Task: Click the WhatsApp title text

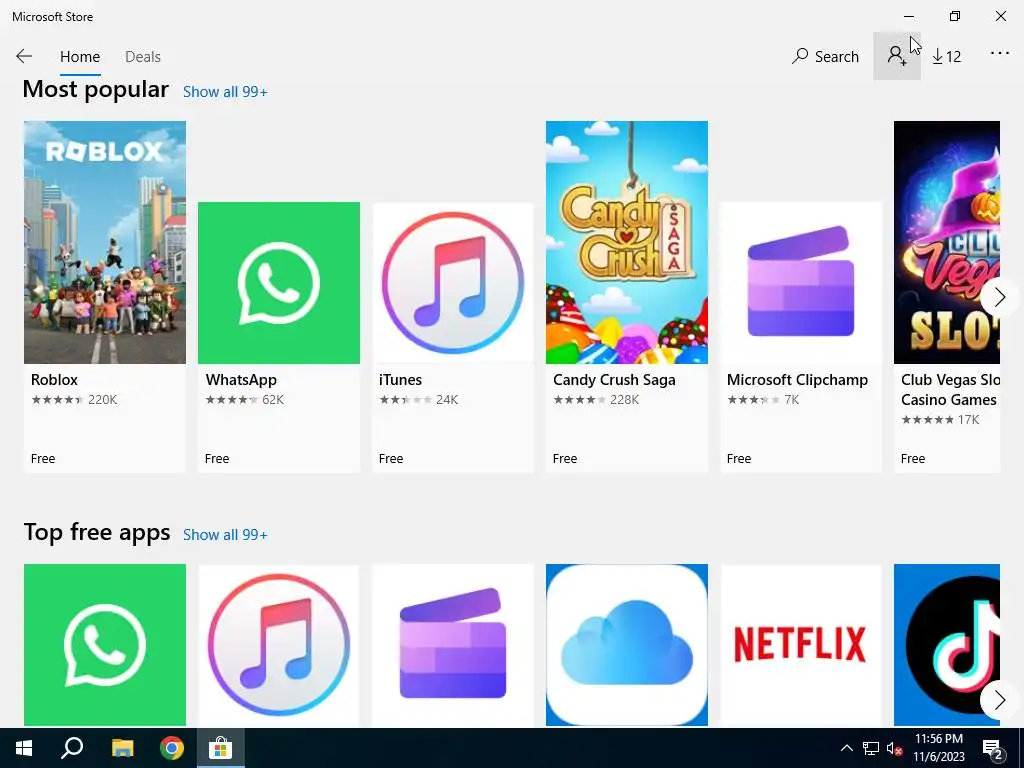Action: tap(241, 380)
